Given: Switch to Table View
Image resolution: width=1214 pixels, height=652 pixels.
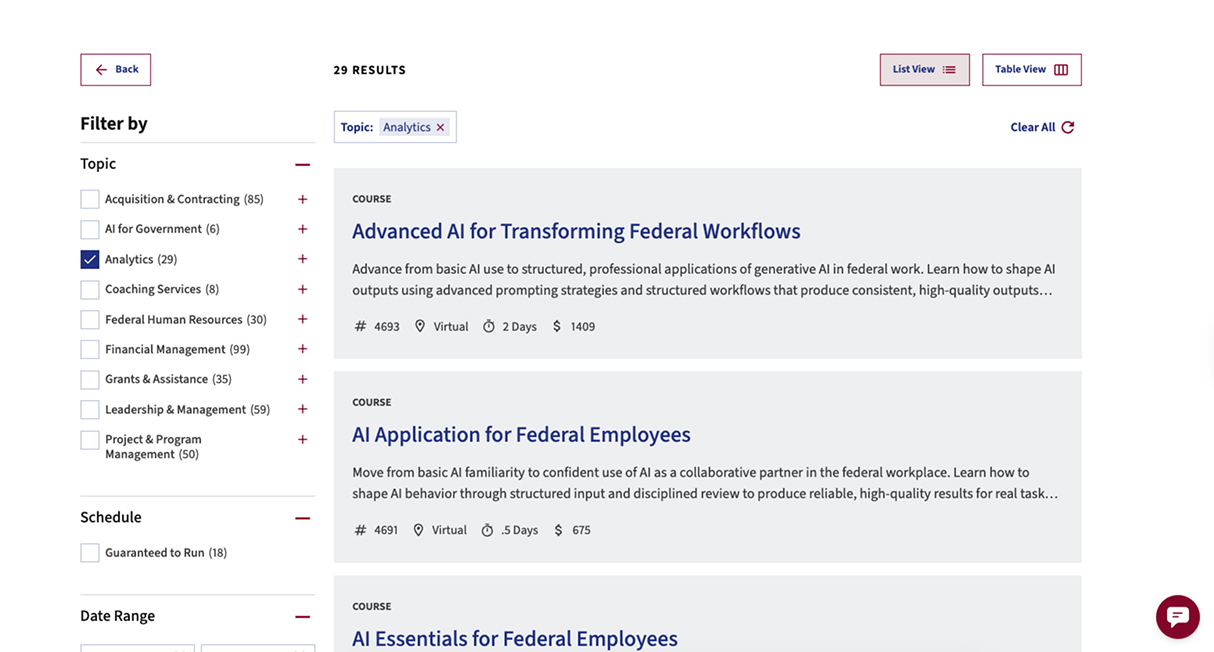Looking at the screenshot, I should pyautogui.click(x=1031, y=70).
